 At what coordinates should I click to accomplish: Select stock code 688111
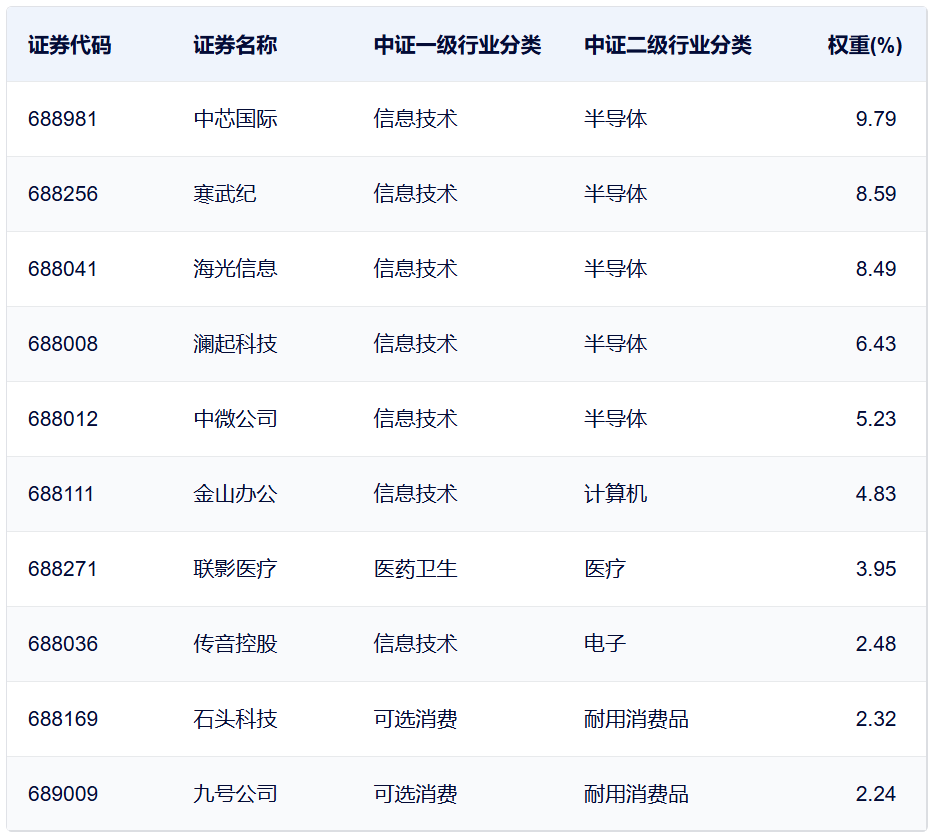[x=61, y=494]
